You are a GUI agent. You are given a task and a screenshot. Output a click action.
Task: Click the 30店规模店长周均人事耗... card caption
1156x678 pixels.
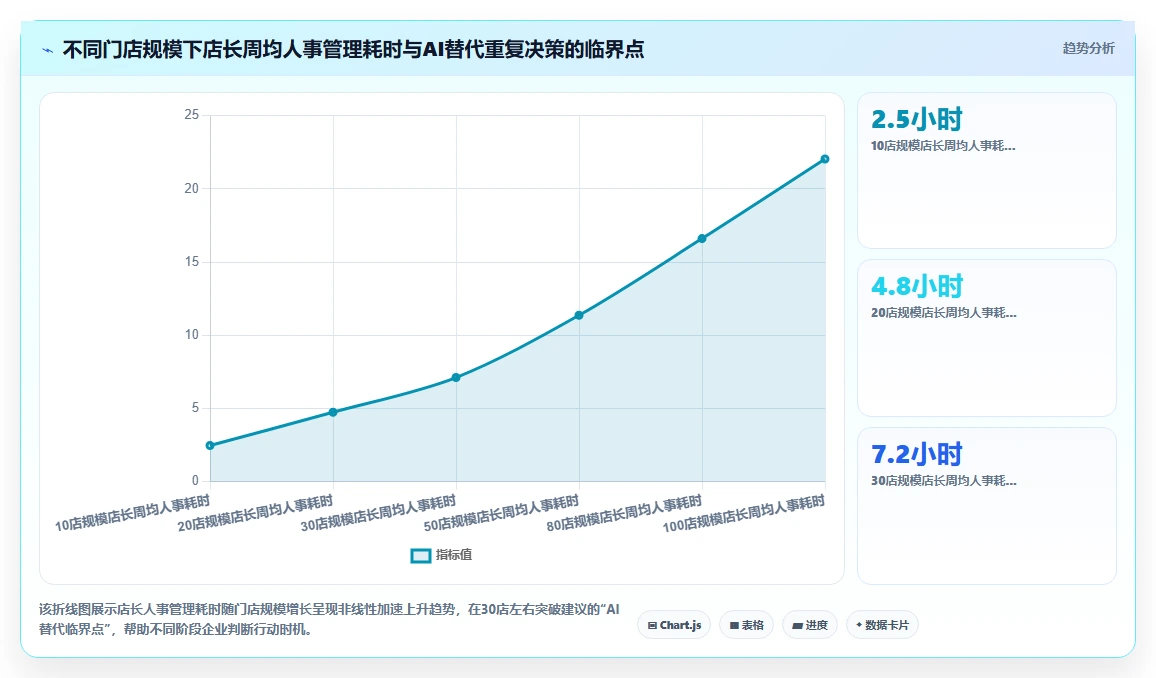click(944, 481)
